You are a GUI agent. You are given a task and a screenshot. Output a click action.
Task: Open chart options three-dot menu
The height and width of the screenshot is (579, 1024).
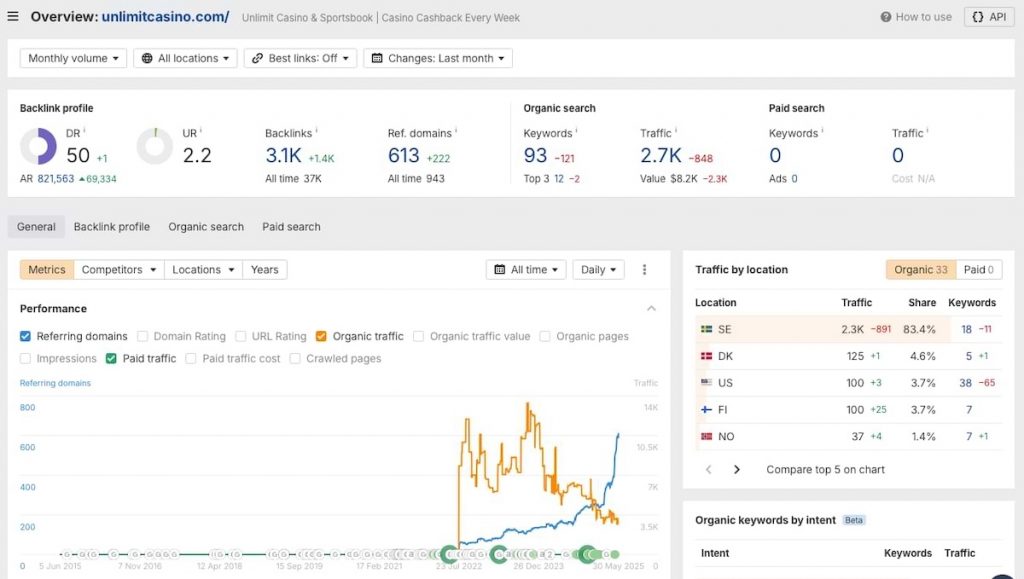[x=645, y=270]
